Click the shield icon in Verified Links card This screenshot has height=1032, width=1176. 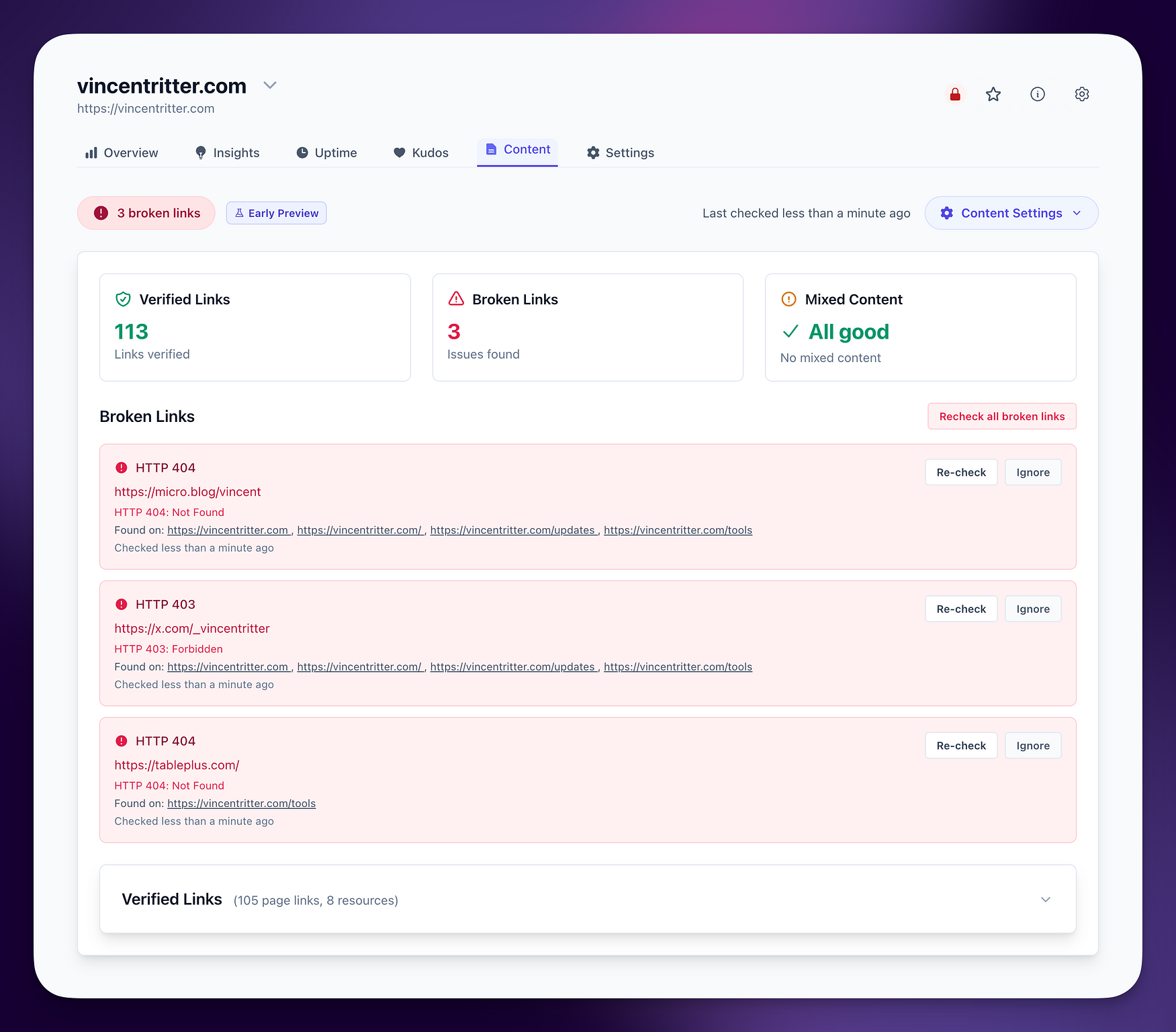(x=123, y=299)
